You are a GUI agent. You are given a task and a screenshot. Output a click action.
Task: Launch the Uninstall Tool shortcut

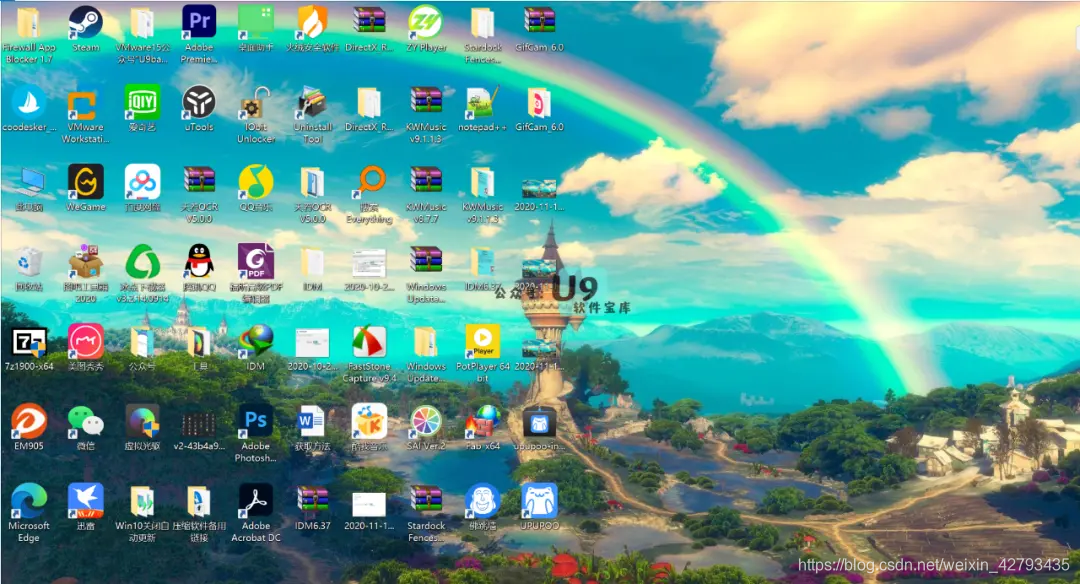click(x=313, y=103)
